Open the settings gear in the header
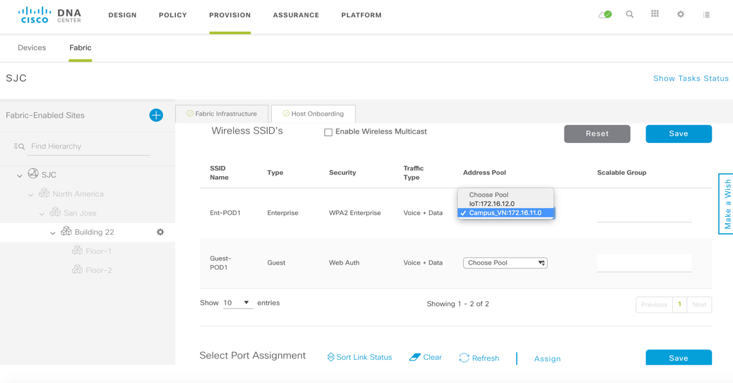 tap(681, 14)
